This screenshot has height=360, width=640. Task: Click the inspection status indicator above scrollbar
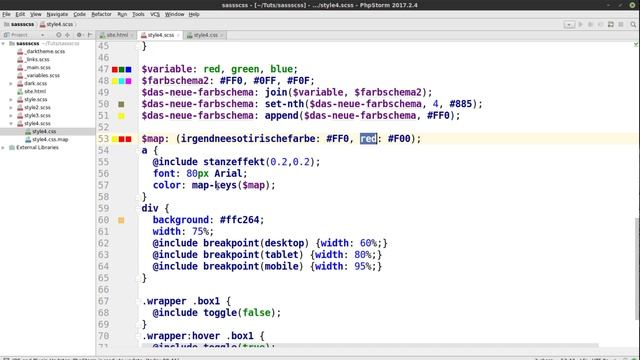[x=636, y=44]
